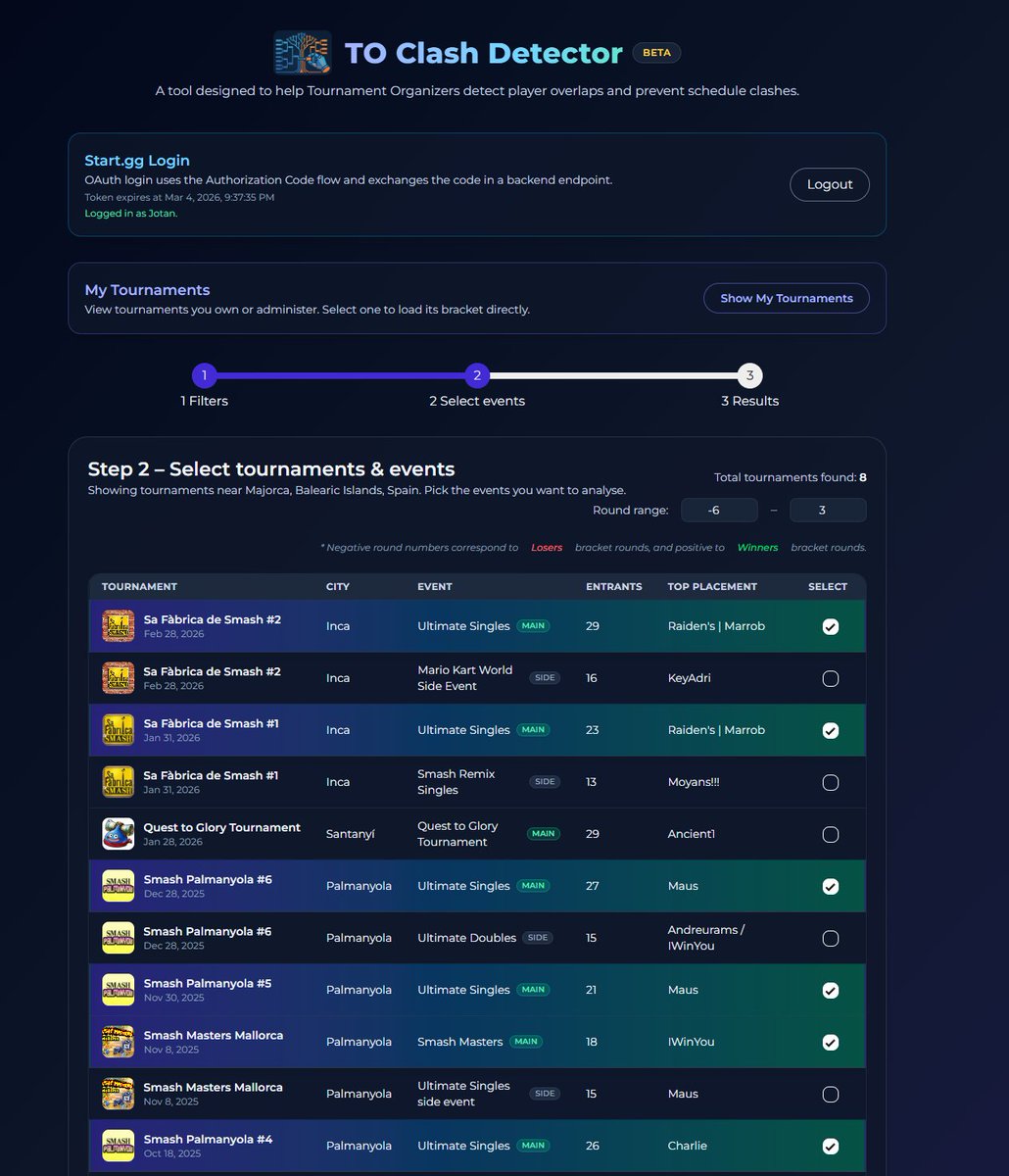Click the TOP PLACEMENT column header
This screenshot has height=1176, width=1009.
(x=712, y=586)
